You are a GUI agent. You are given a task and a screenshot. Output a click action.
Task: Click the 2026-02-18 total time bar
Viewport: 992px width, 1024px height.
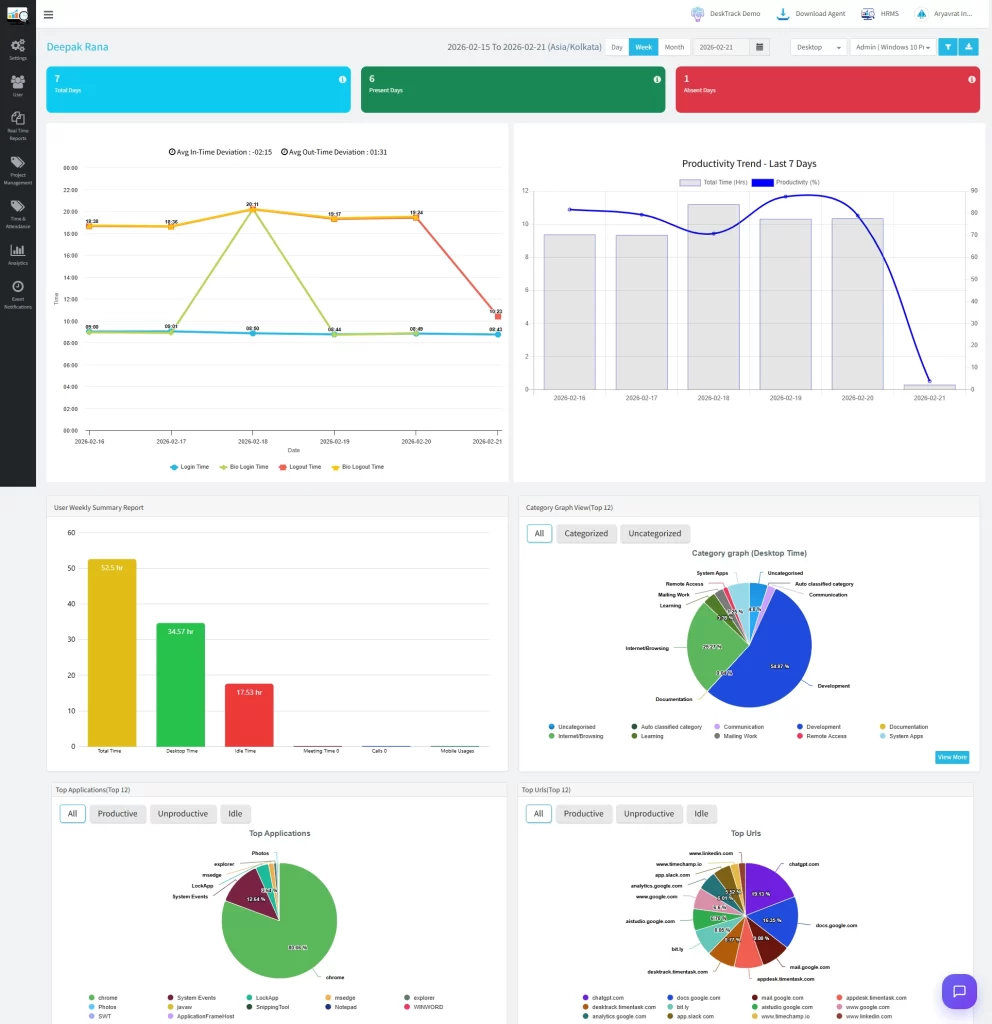pos(713,297)
